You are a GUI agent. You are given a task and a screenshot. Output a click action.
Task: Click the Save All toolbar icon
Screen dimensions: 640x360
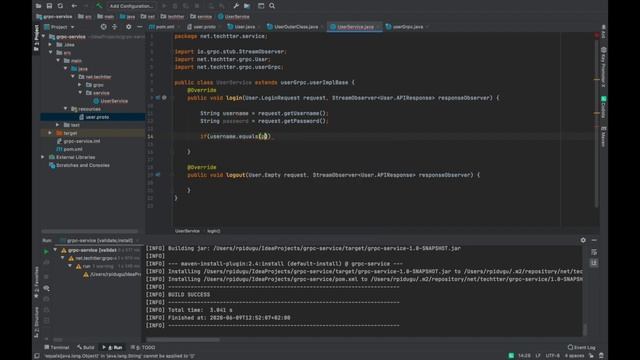tap(49, 6)
